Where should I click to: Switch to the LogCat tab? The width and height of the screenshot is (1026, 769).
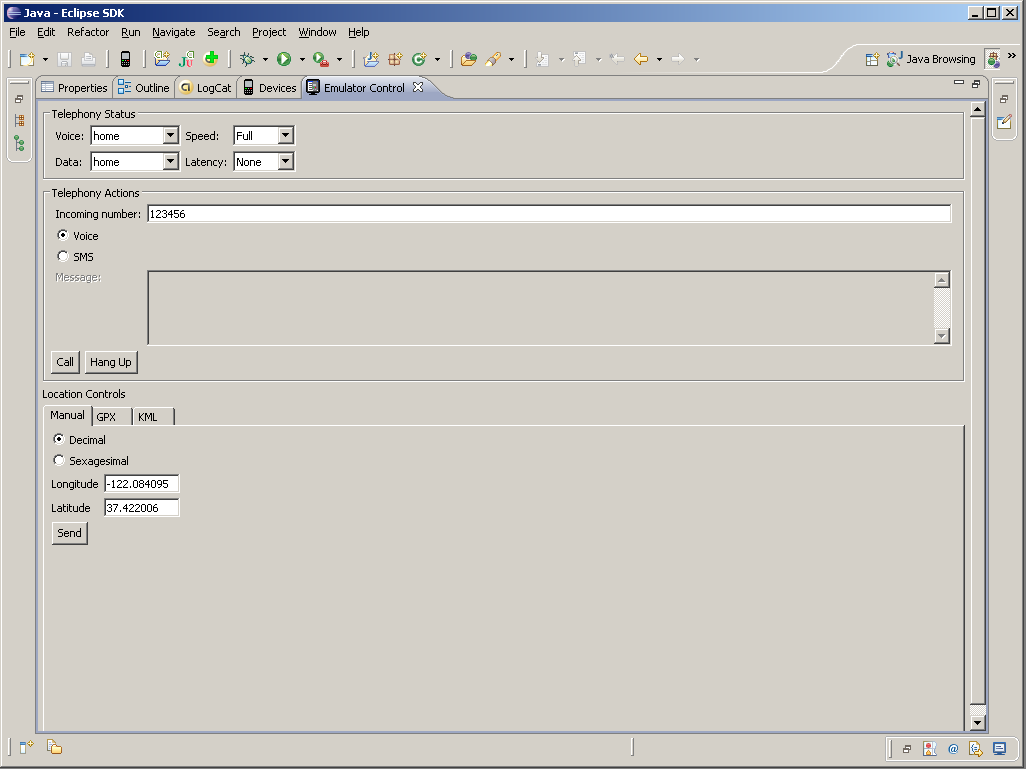click(x=206, y=88)
